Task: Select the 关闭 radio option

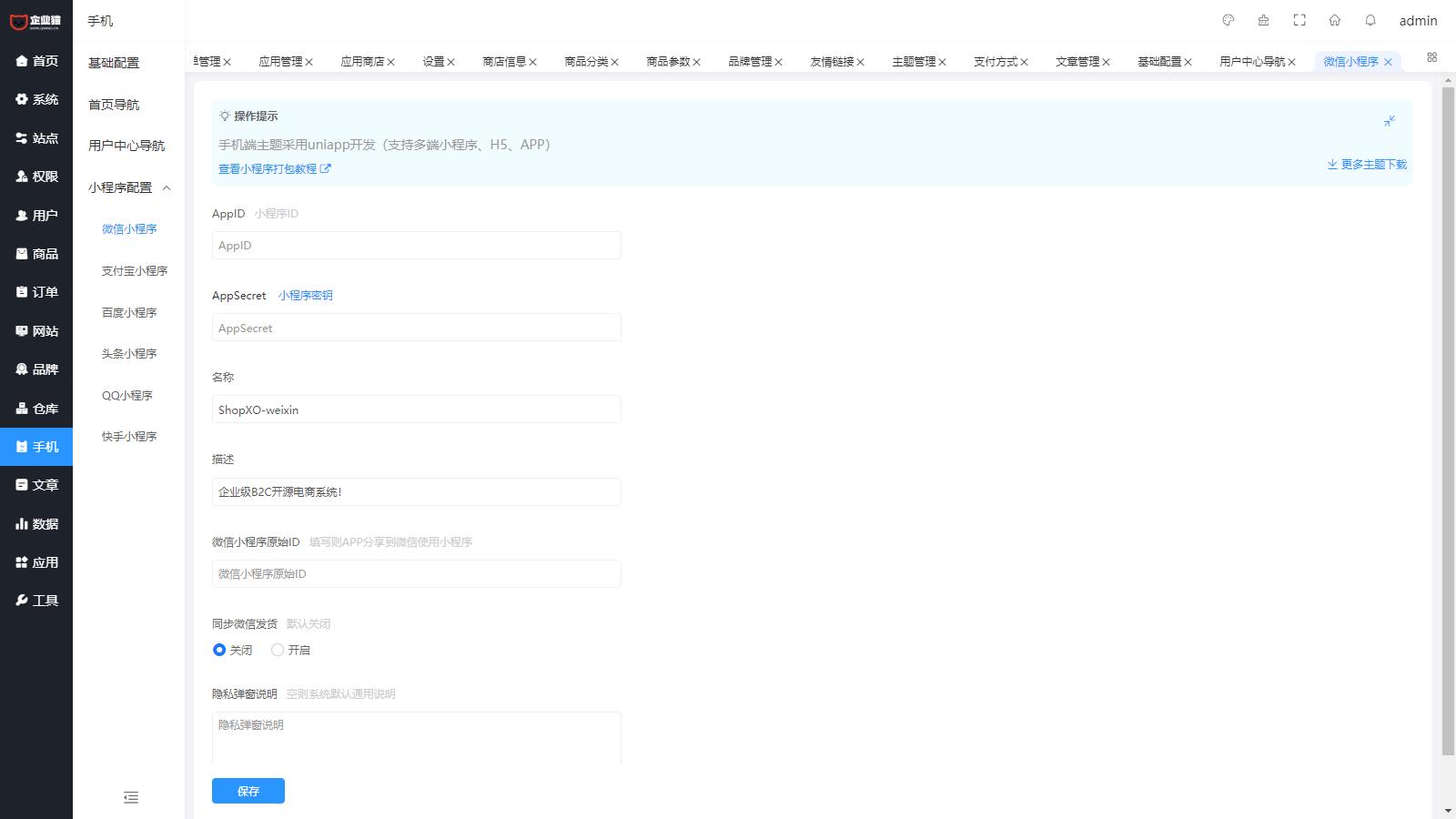Action: (x=219, y=650)
